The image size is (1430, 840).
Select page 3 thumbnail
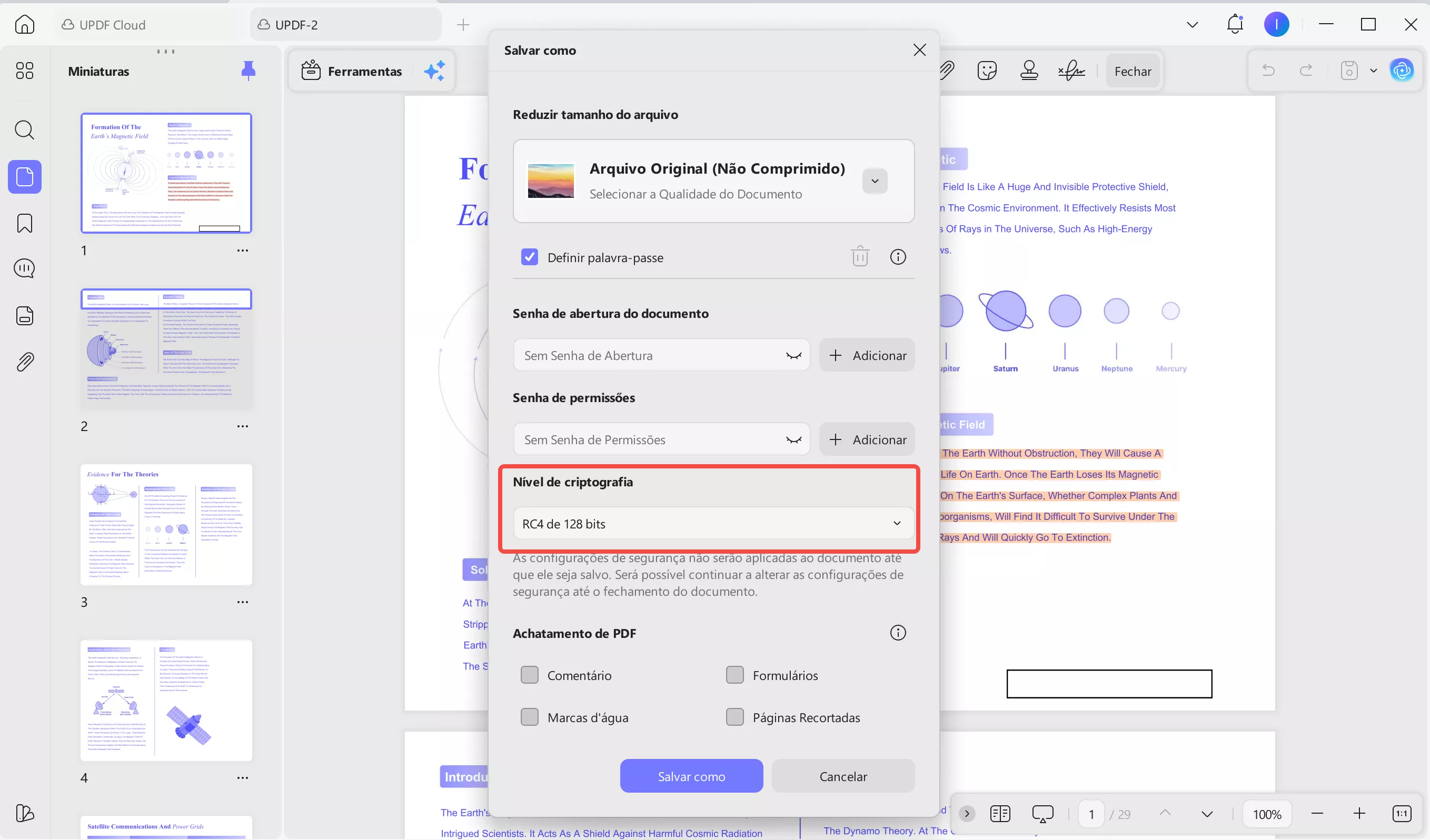[166, 525]
